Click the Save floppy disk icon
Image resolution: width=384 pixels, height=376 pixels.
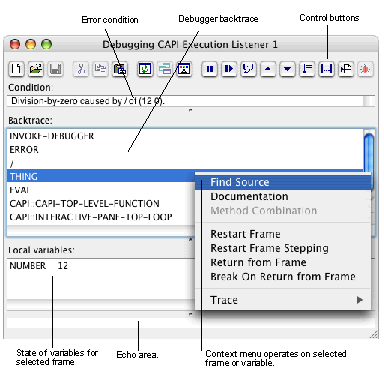coord(55,69)
